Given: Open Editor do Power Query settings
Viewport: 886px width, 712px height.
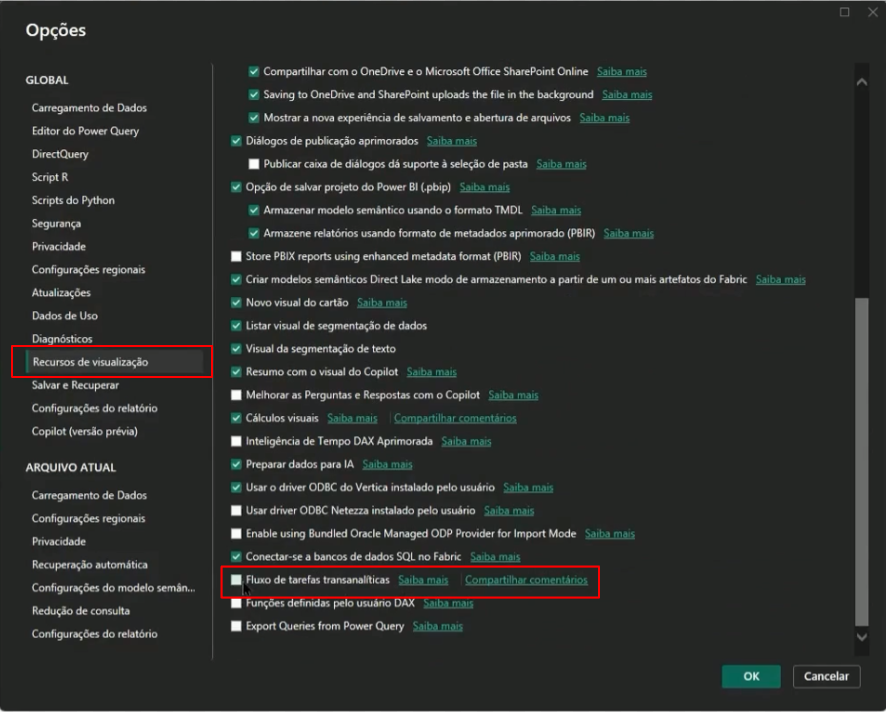Looking at the screenshot, I should [x=85, y=131].
